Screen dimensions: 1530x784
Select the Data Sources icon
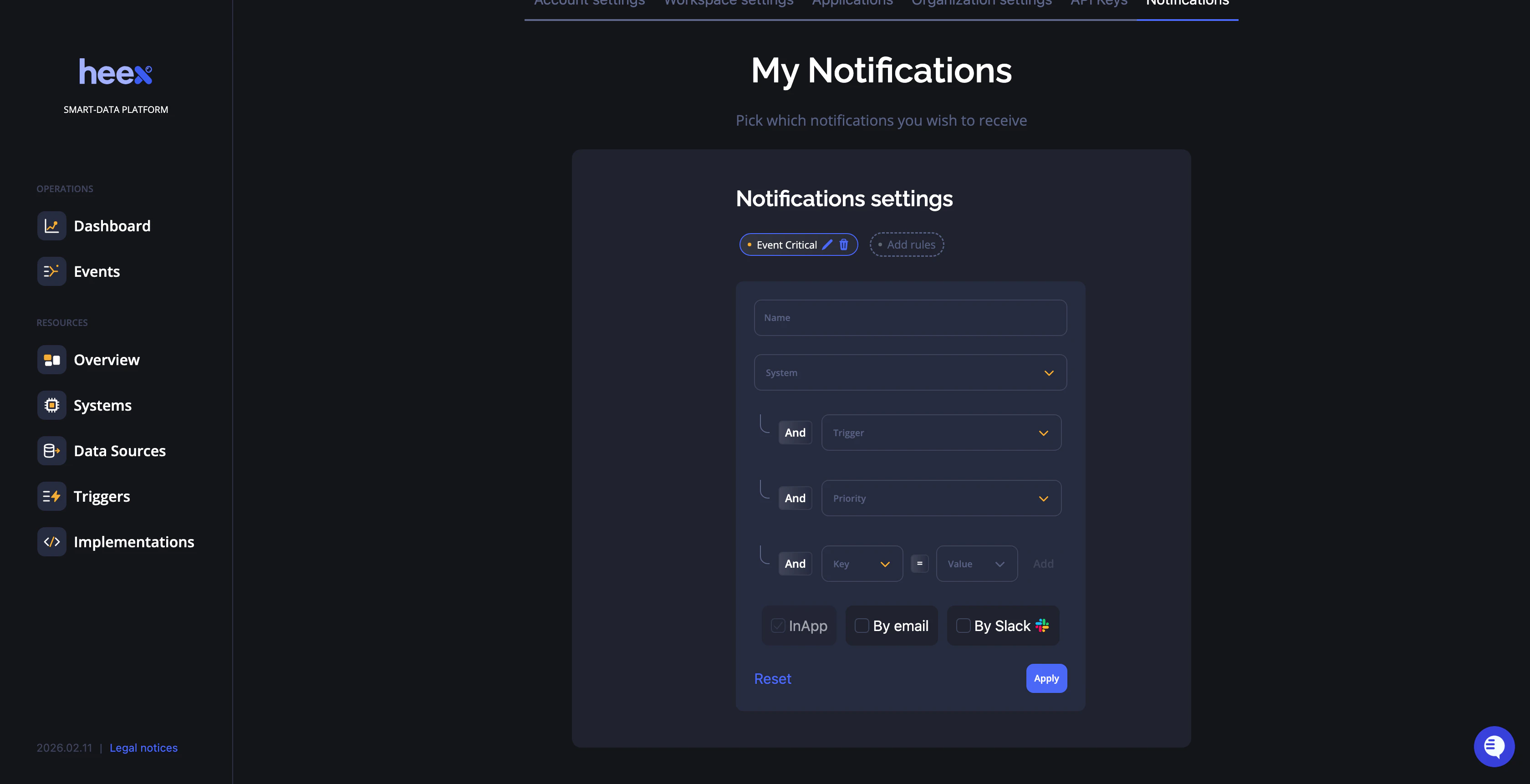pyautogui.click(x=51, y=451)
